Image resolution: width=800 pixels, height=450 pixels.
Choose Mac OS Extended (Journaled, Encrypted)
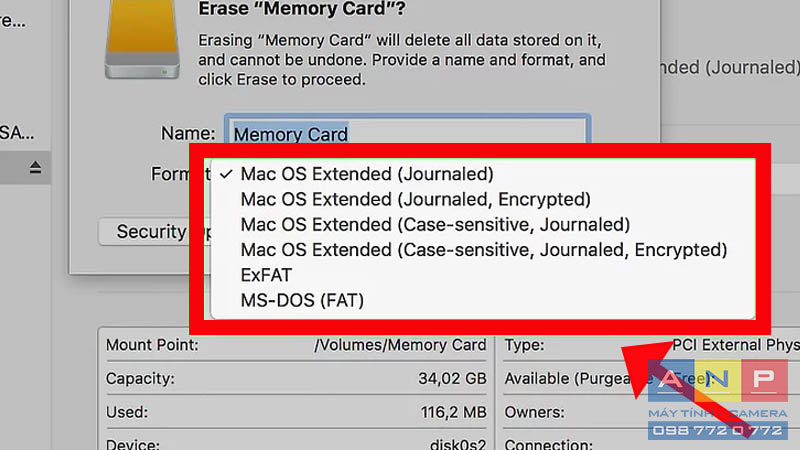415,199
